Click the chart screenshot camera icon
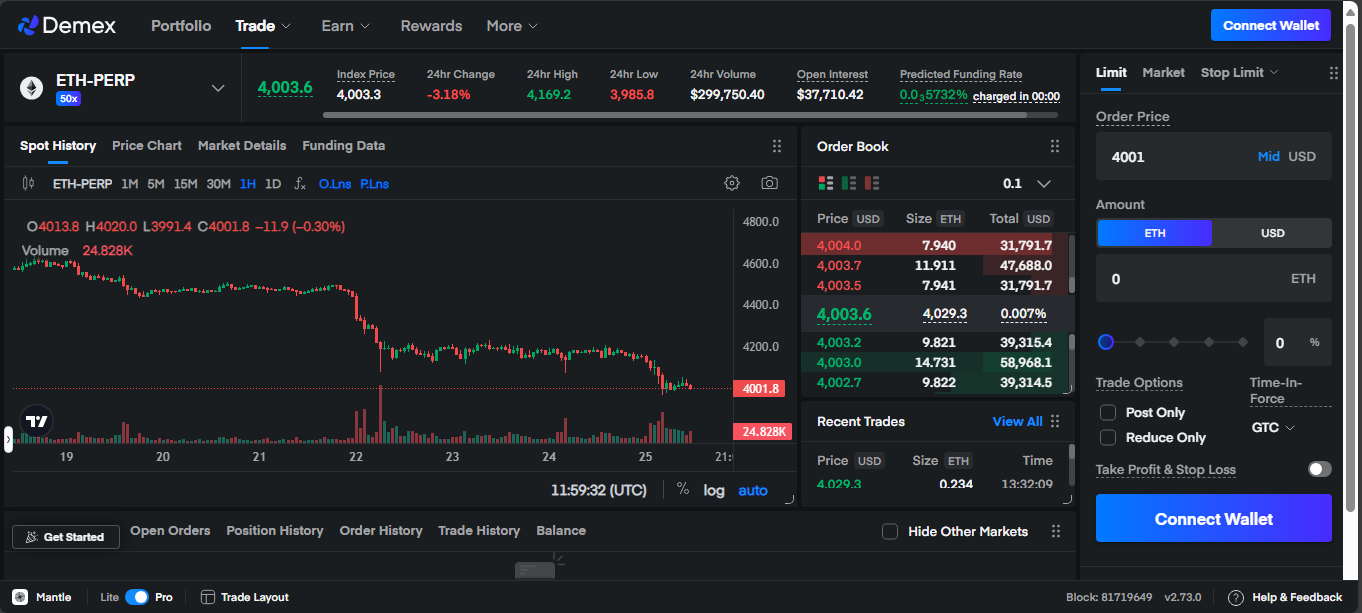 point(769,183)
